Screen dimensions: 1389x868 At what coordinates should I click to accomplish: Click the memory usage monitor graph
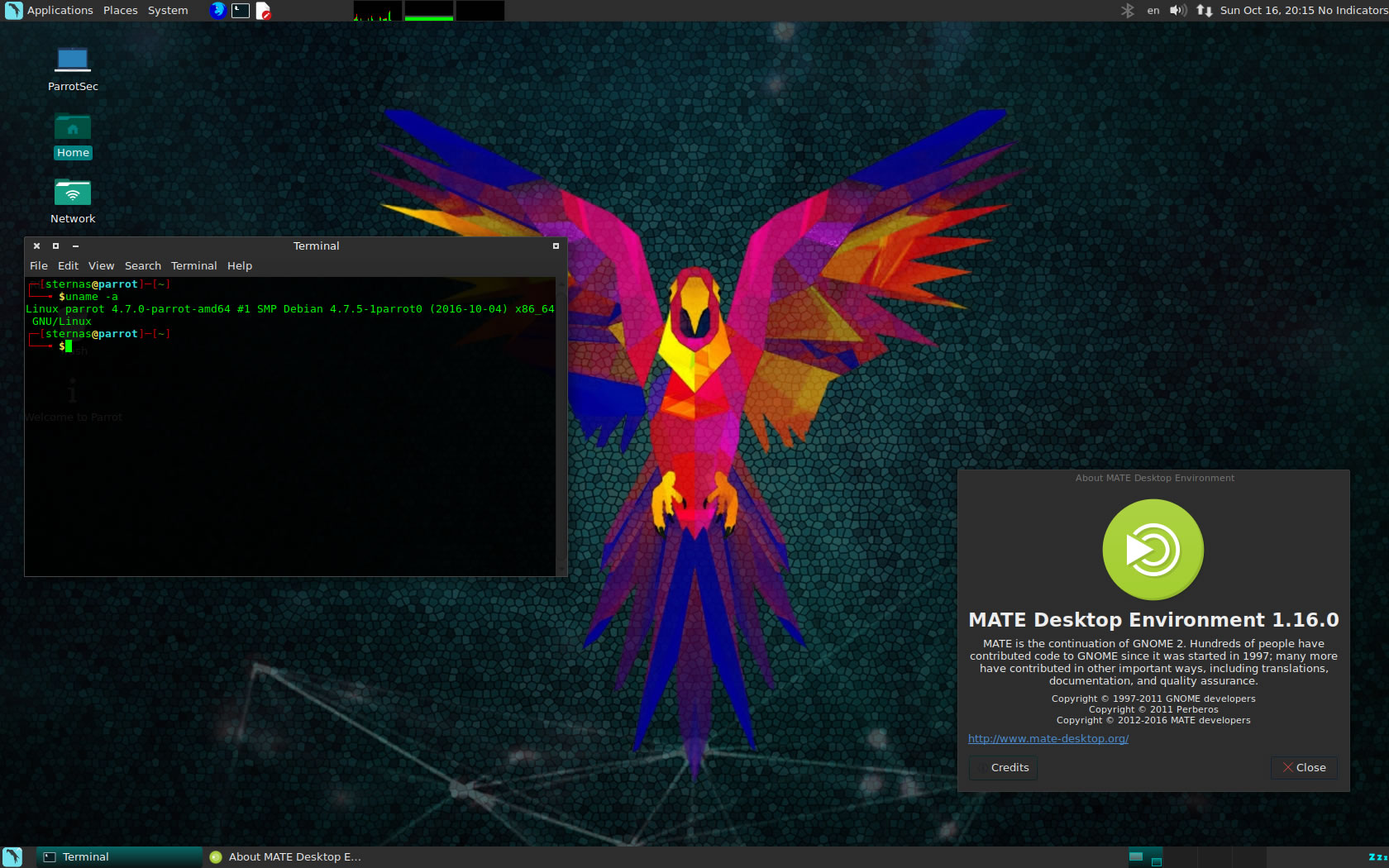[428, 11]
